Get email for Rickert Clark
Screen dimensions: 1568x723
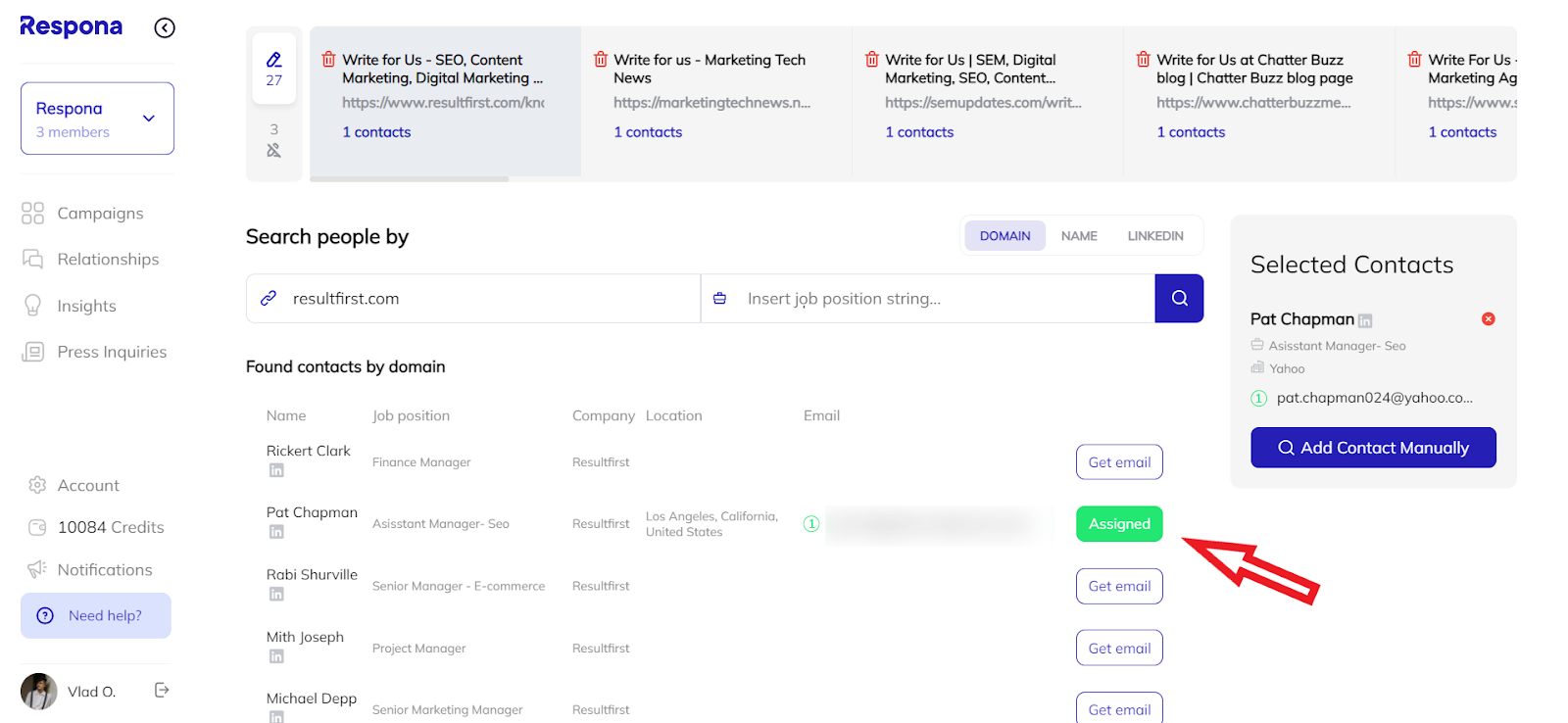click(x=1119, y=462)
